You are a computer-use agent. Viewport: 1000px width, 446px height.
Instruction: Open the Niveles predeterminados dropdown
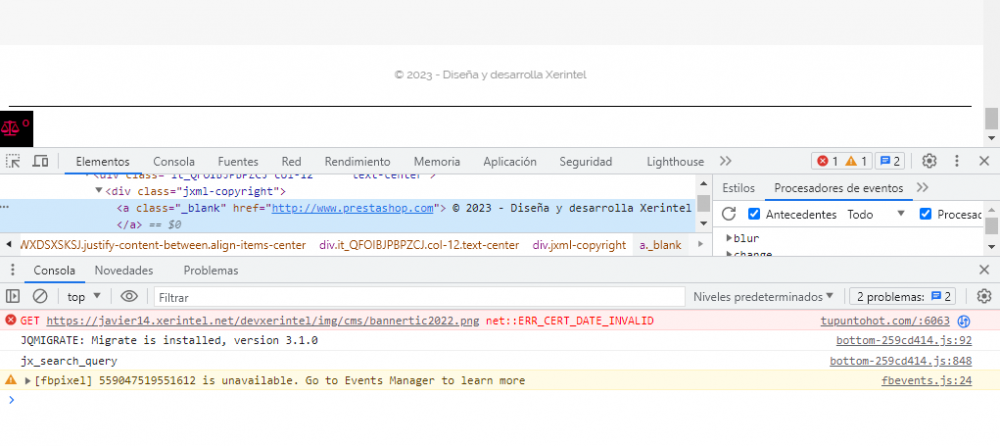pyautogui.click(x=763, y=296)
